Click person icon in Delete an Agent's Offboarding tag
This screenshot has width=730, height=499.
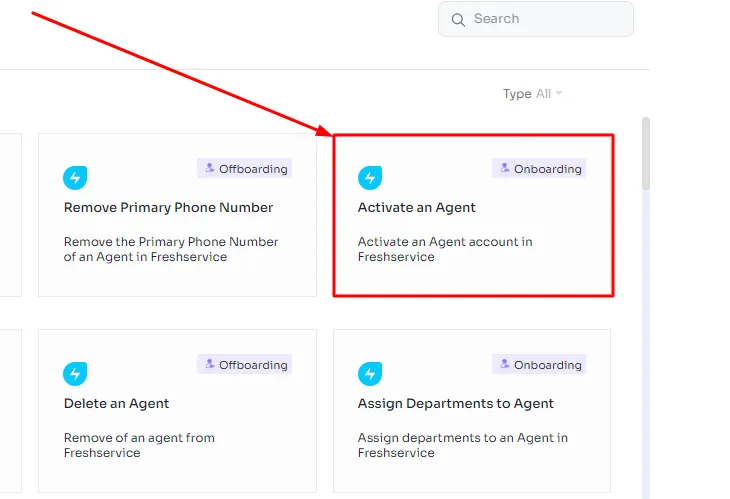click(210, 364)
